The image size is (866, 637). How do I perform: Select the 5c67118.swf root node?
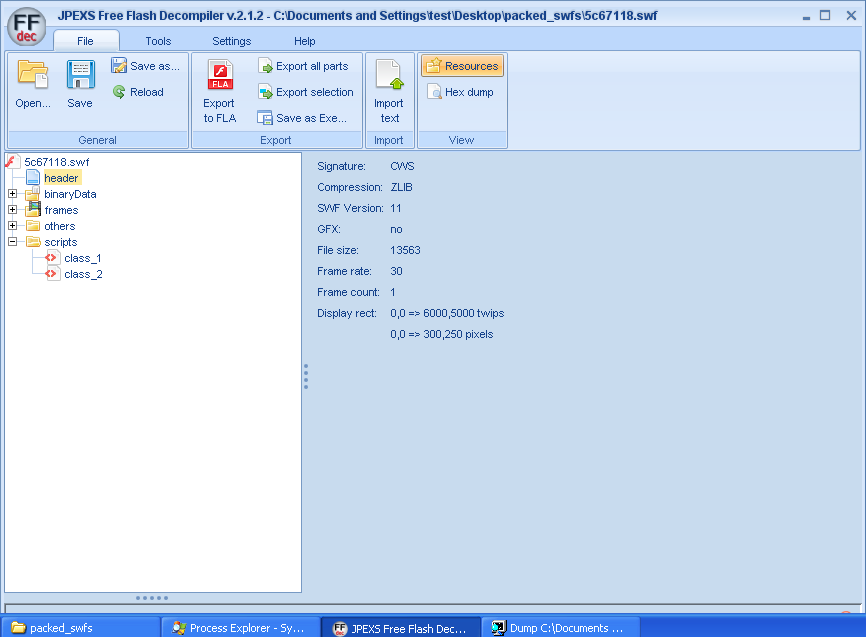[x=56, y=162]
